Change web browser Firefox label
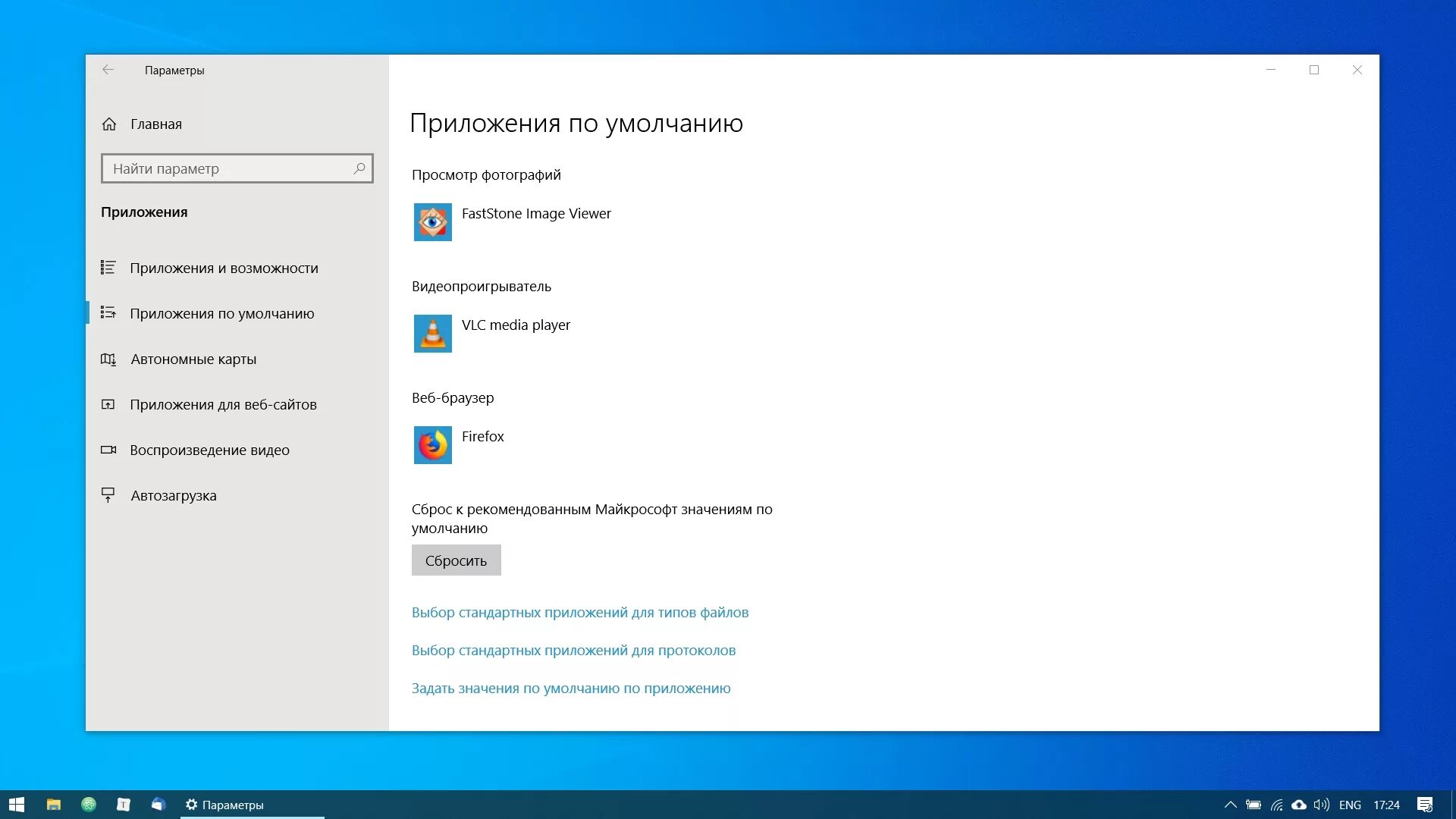 482,437
